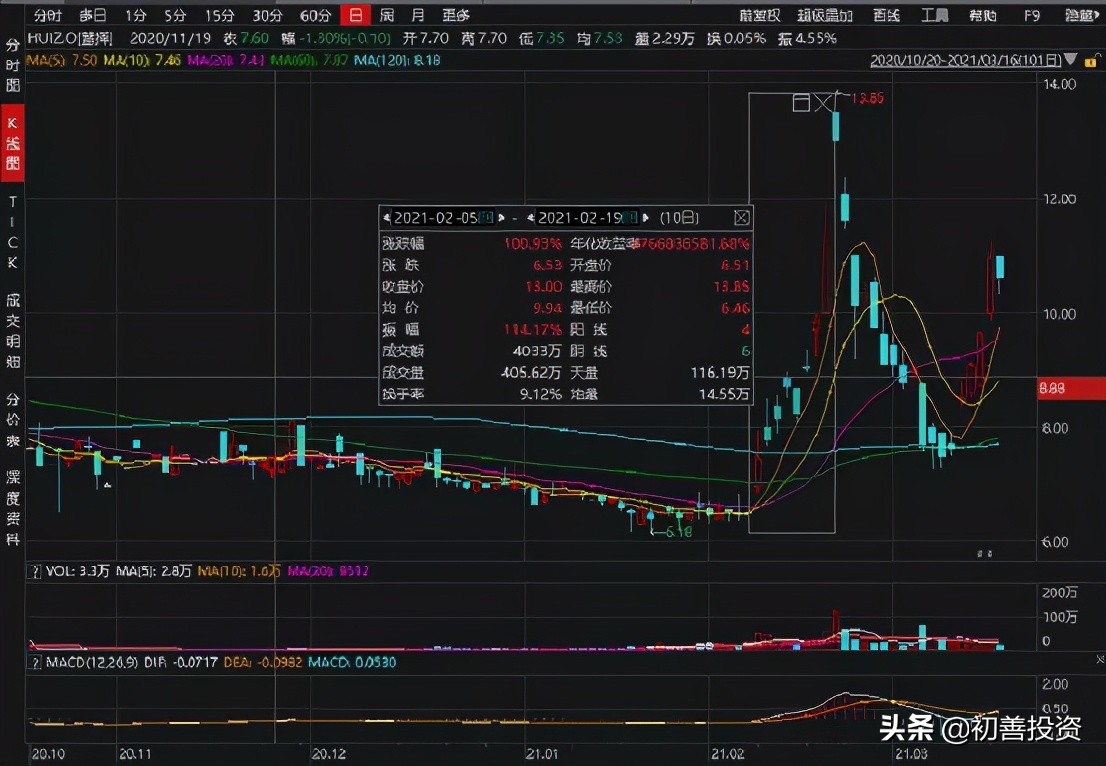Close the interval statistics popup
Viewport: 1106px width, 766px height.
(741, 217)
